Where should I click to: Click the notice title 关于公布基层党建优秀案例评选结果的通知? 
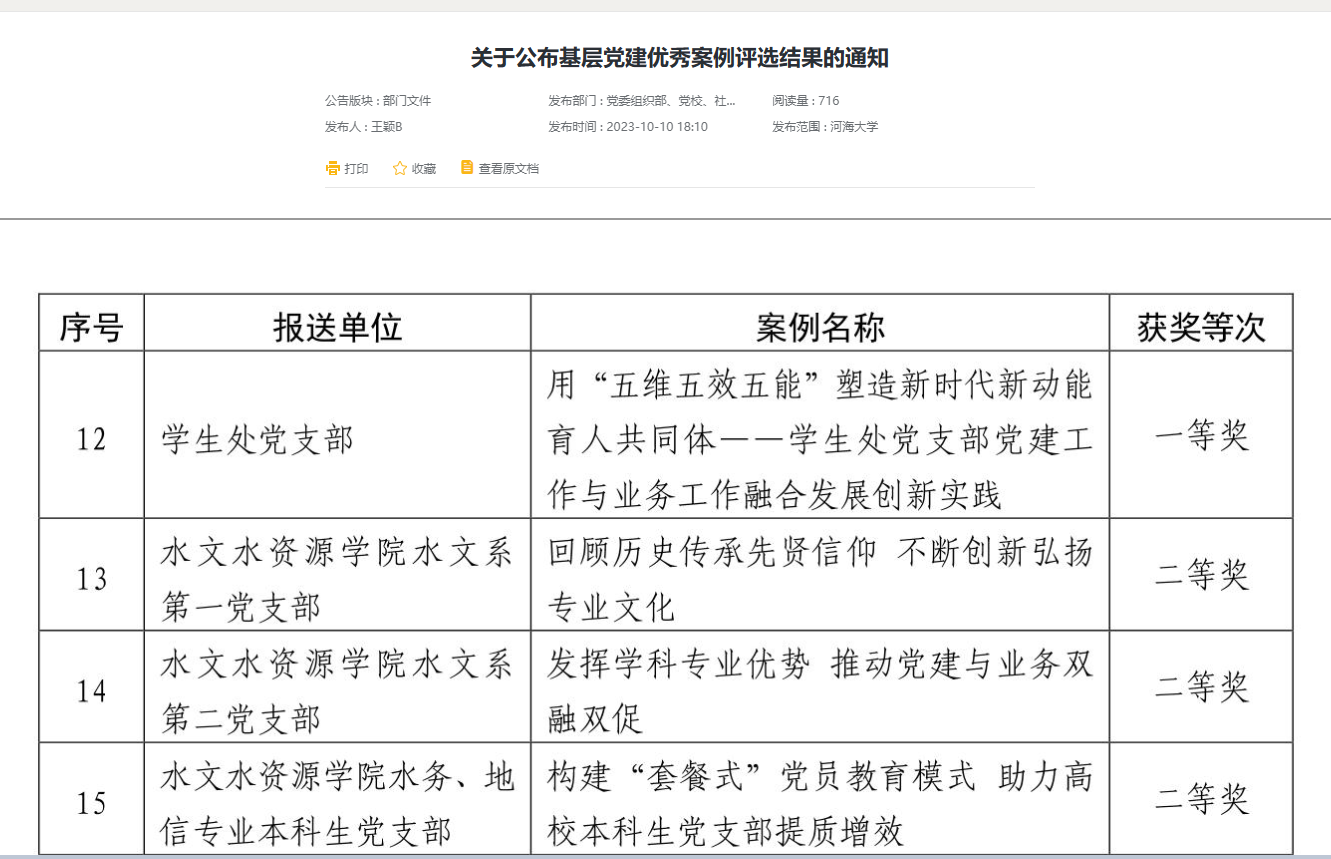(680, 58)
